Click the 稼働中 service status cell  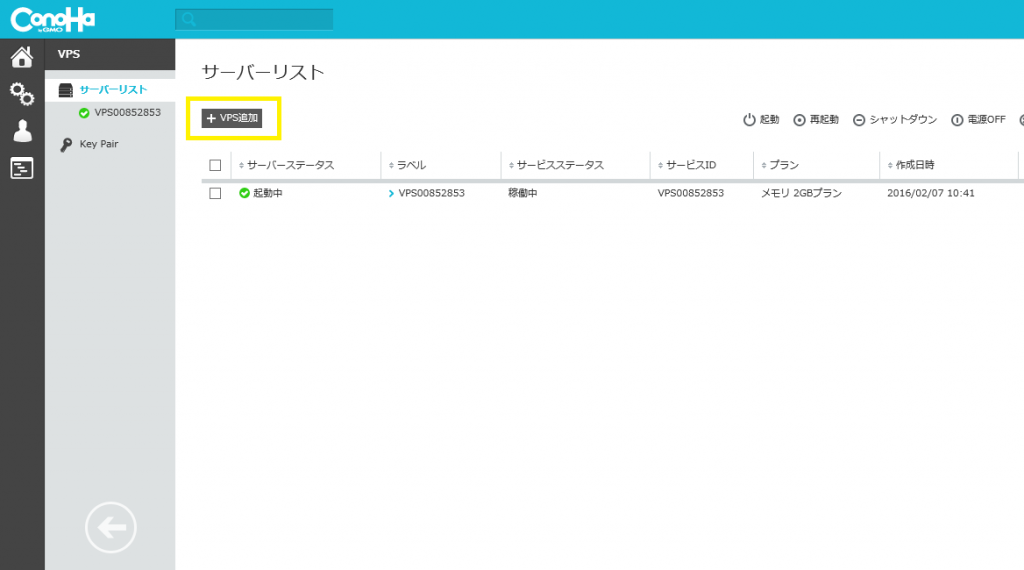[x=522, y=193]
